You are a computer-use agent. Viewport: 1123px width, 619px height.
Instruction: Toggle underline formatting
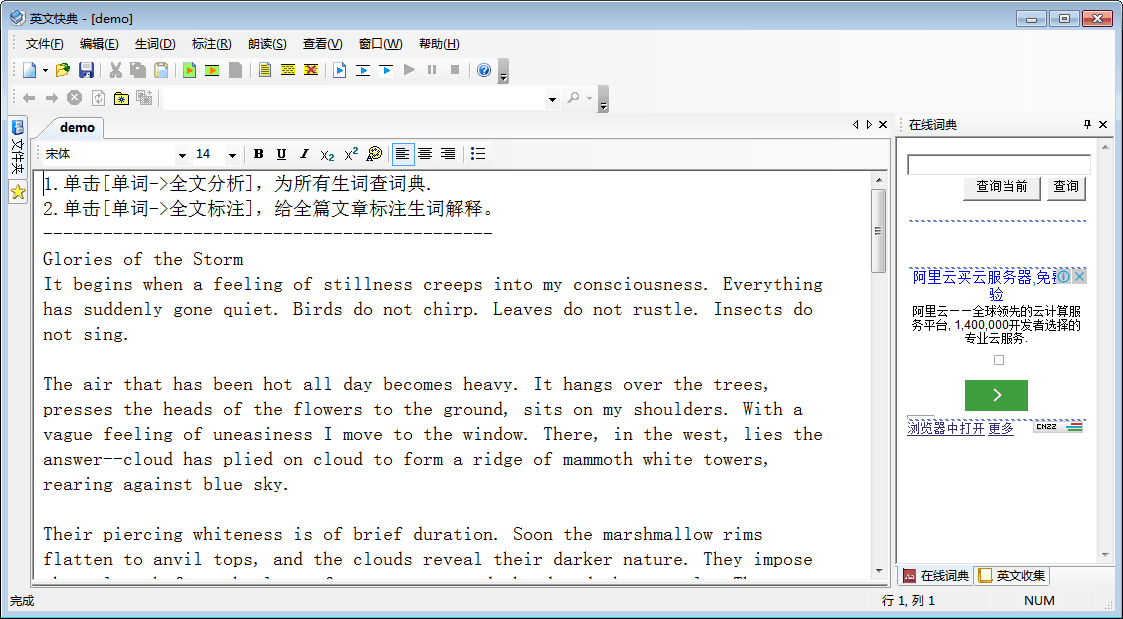281,154
